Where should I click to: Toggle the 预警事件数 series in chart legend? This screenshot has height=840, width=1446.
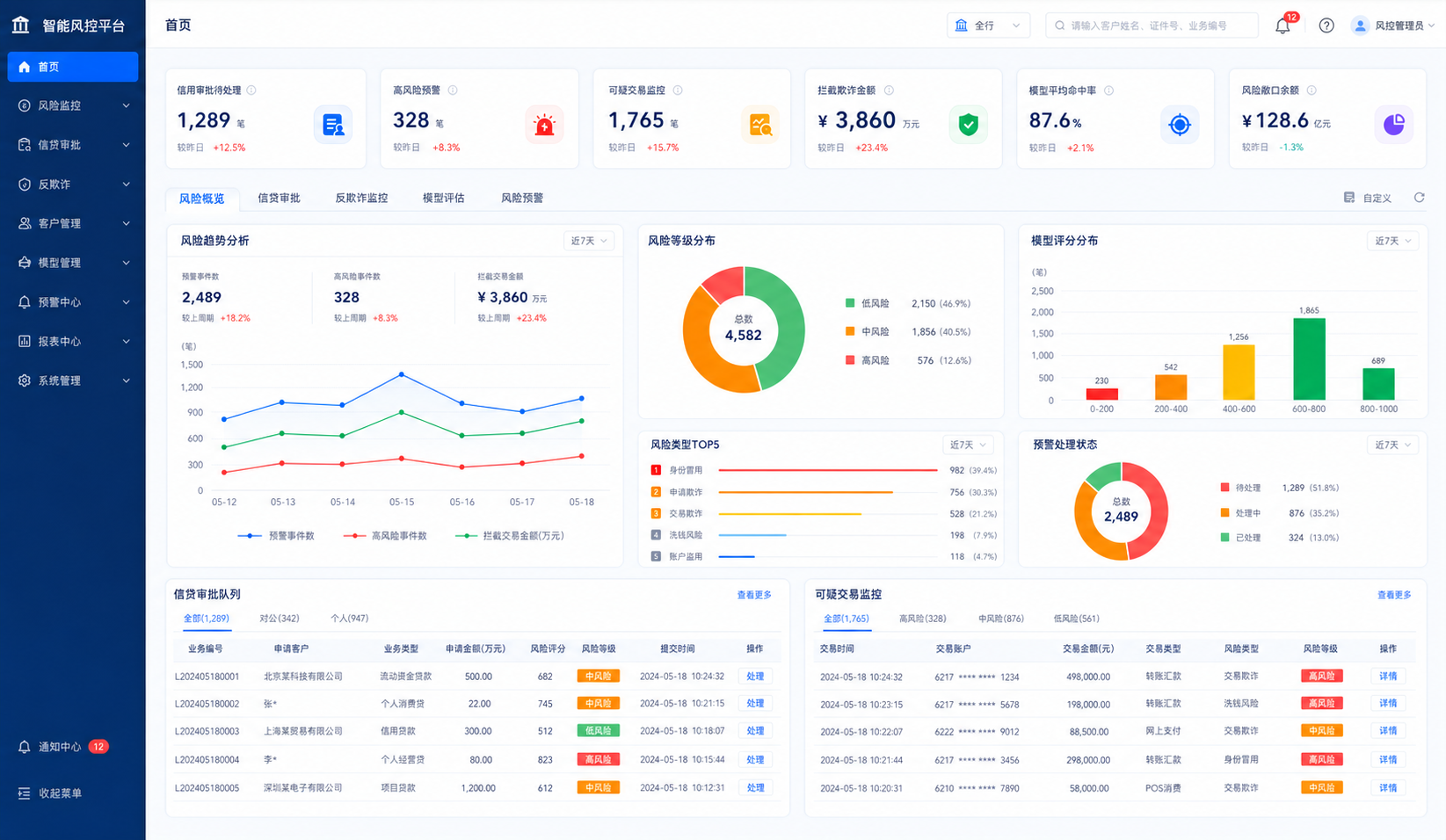click(x=276, y=535)
